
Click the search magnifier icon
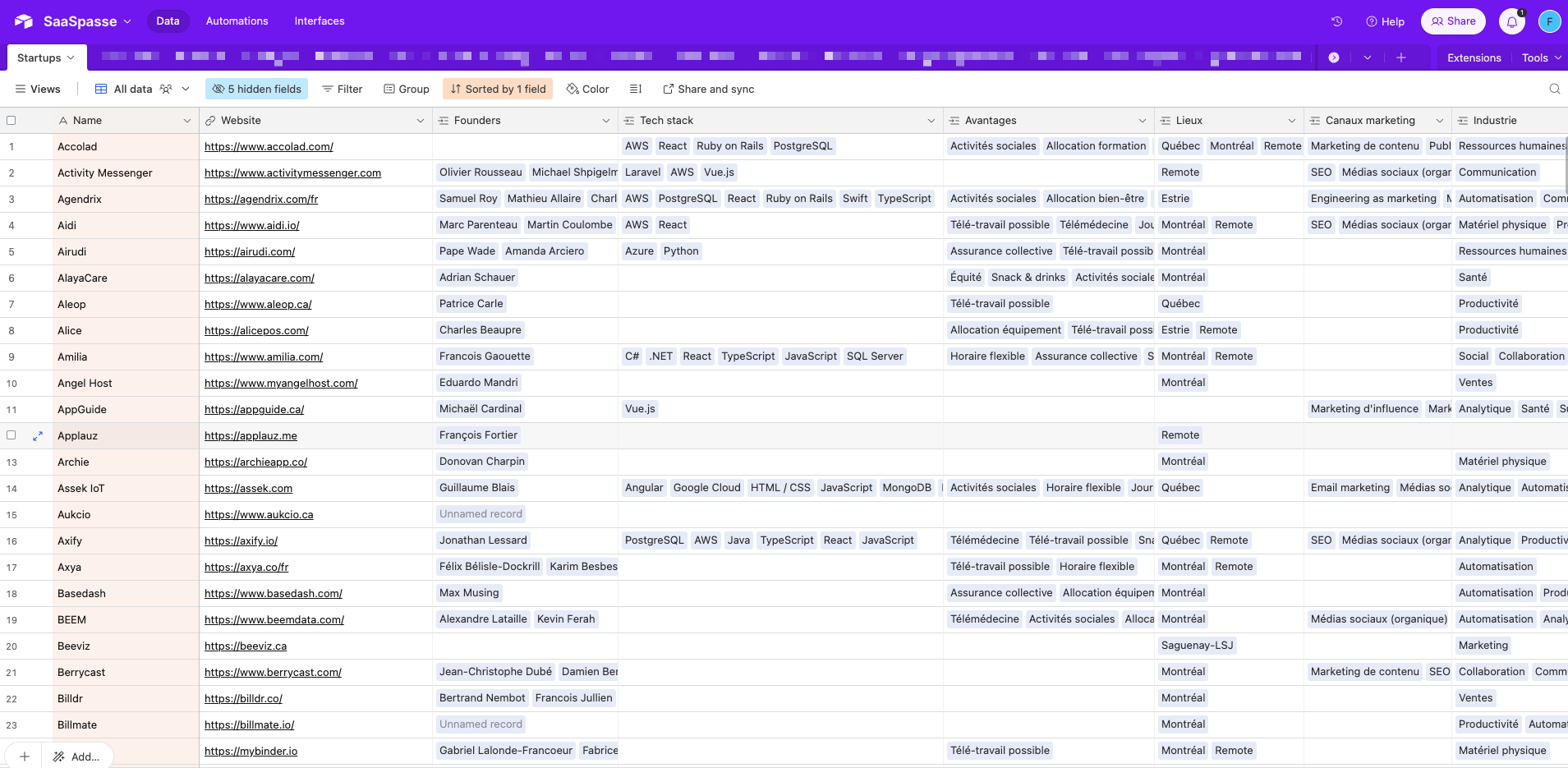click(1554, 89)
